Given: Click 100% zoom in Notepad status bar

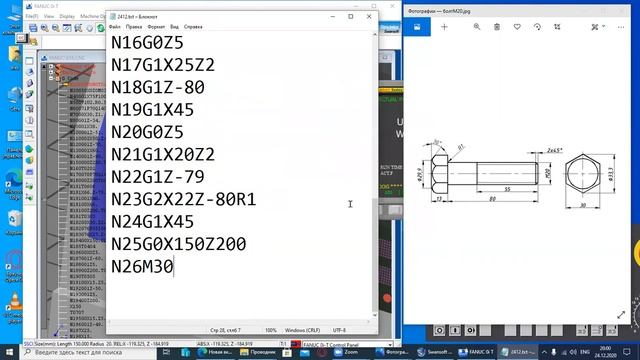Looking at the screenshot, I should click(x=271, y=330).
